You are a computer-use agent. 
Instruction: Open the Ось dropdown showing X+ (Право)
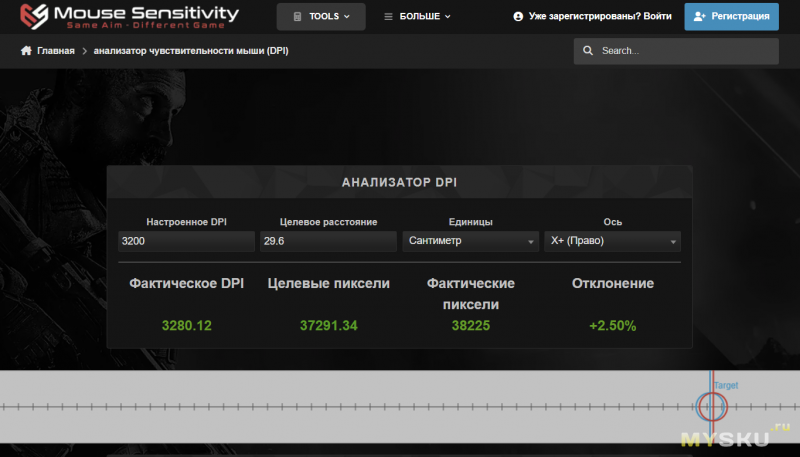click(x=613, y=241)
